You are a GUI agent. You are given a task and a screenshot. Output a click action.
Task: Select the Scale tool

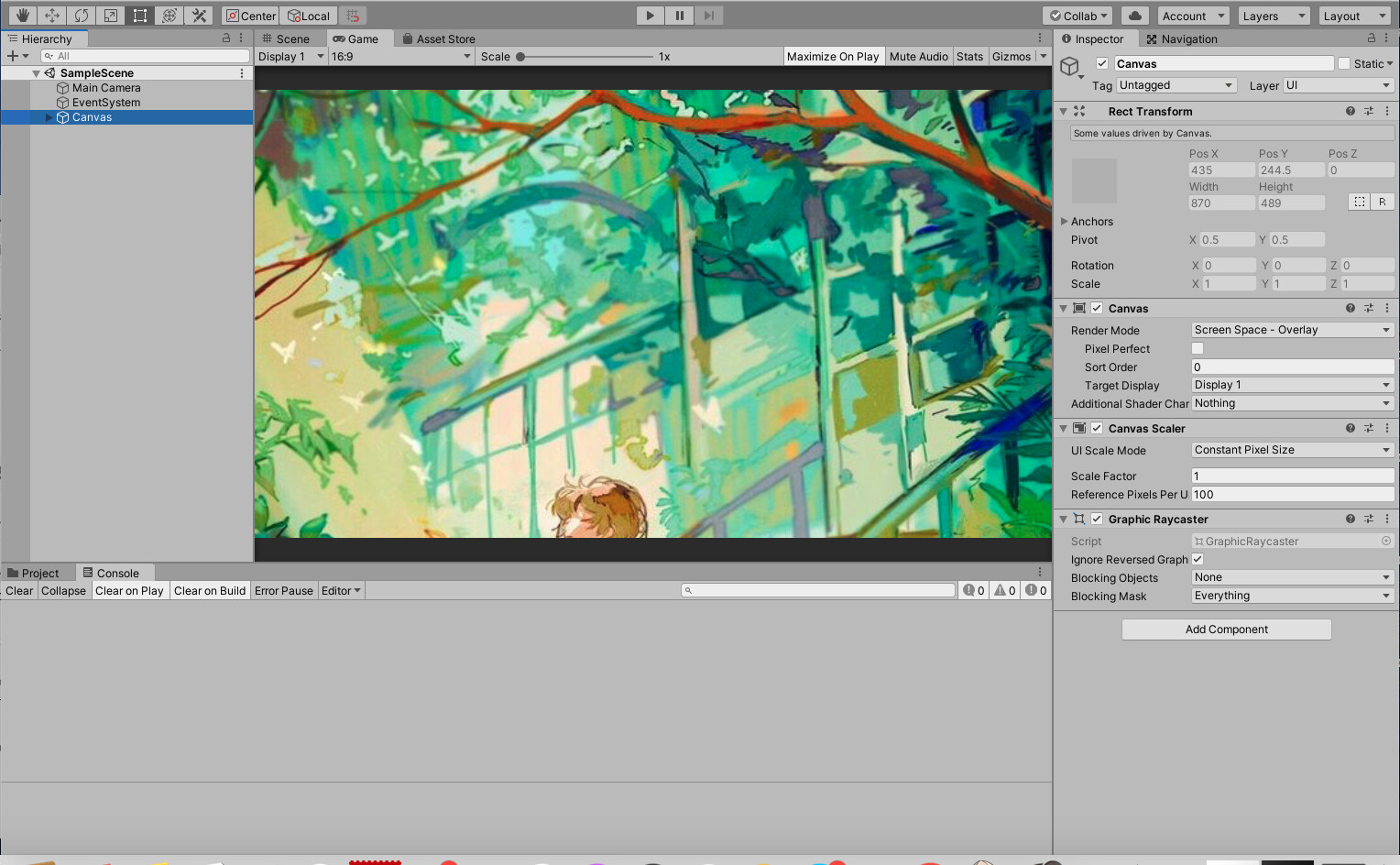pos(110,16)
